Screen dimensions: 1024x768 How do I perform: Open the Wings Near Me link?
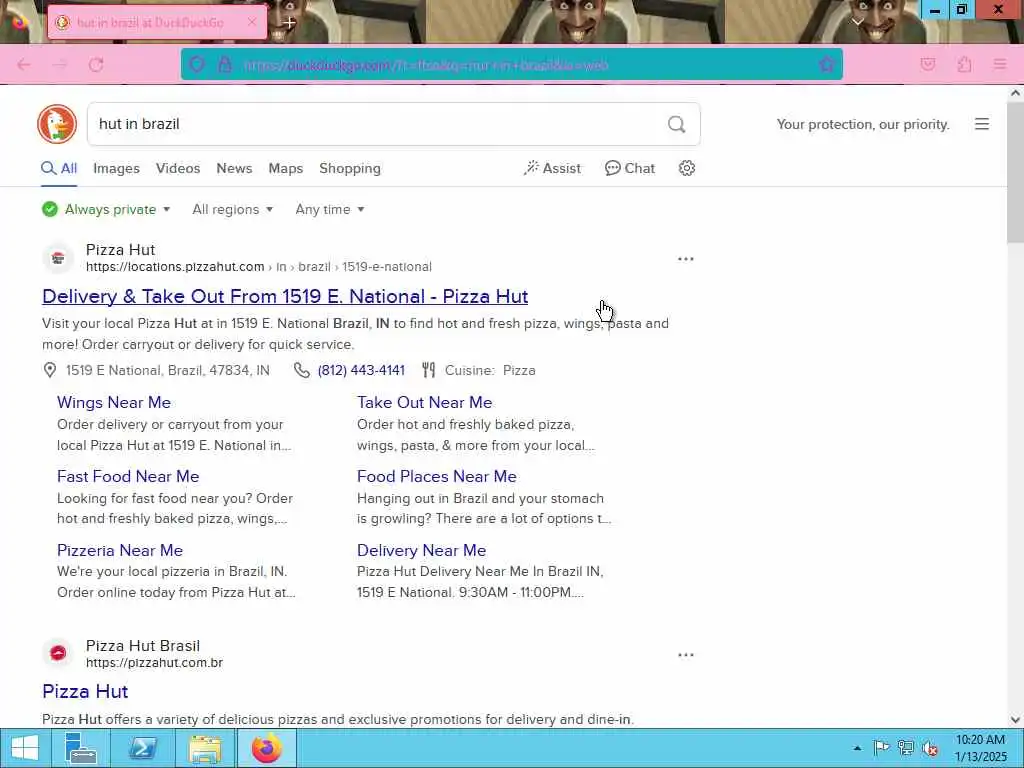pyautogui.click(x=114, y=402)
